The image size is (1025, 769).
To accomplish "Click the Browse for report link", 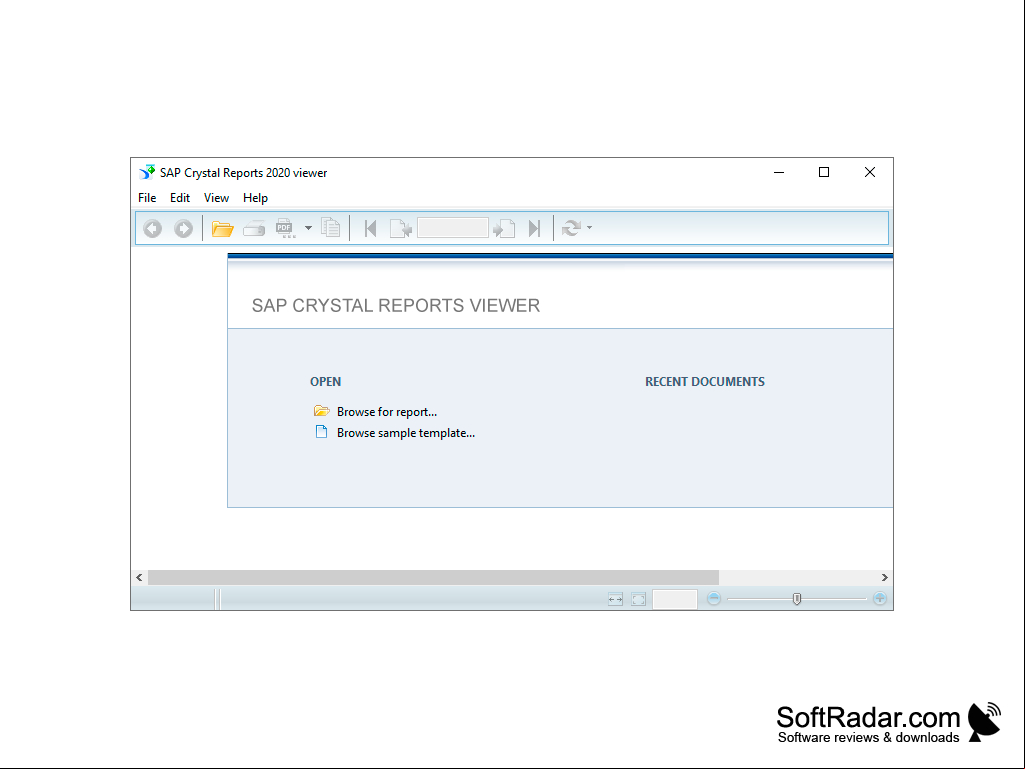I will tap(387, 412).
